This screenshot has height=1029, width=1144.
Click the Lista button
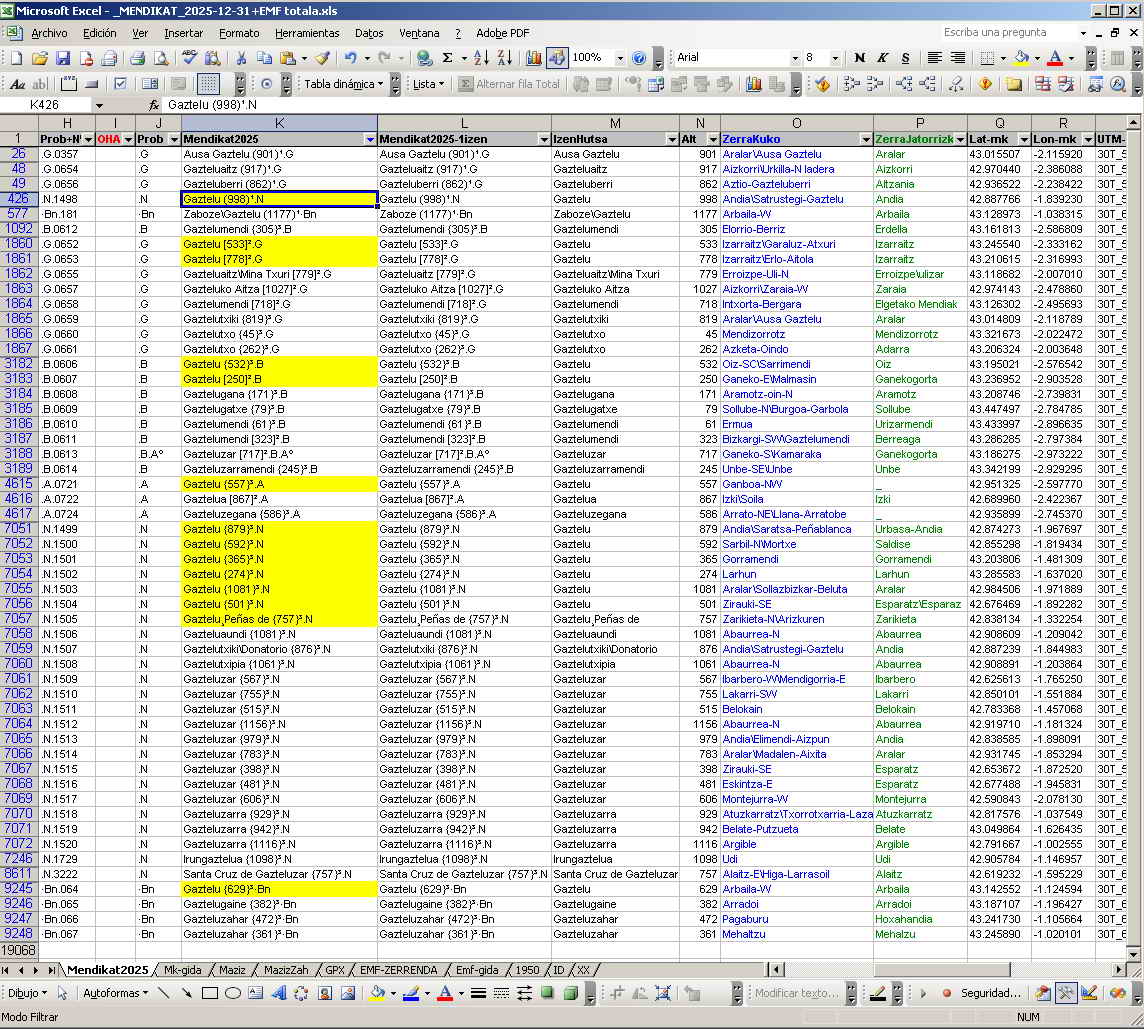(x=428, y=84)
